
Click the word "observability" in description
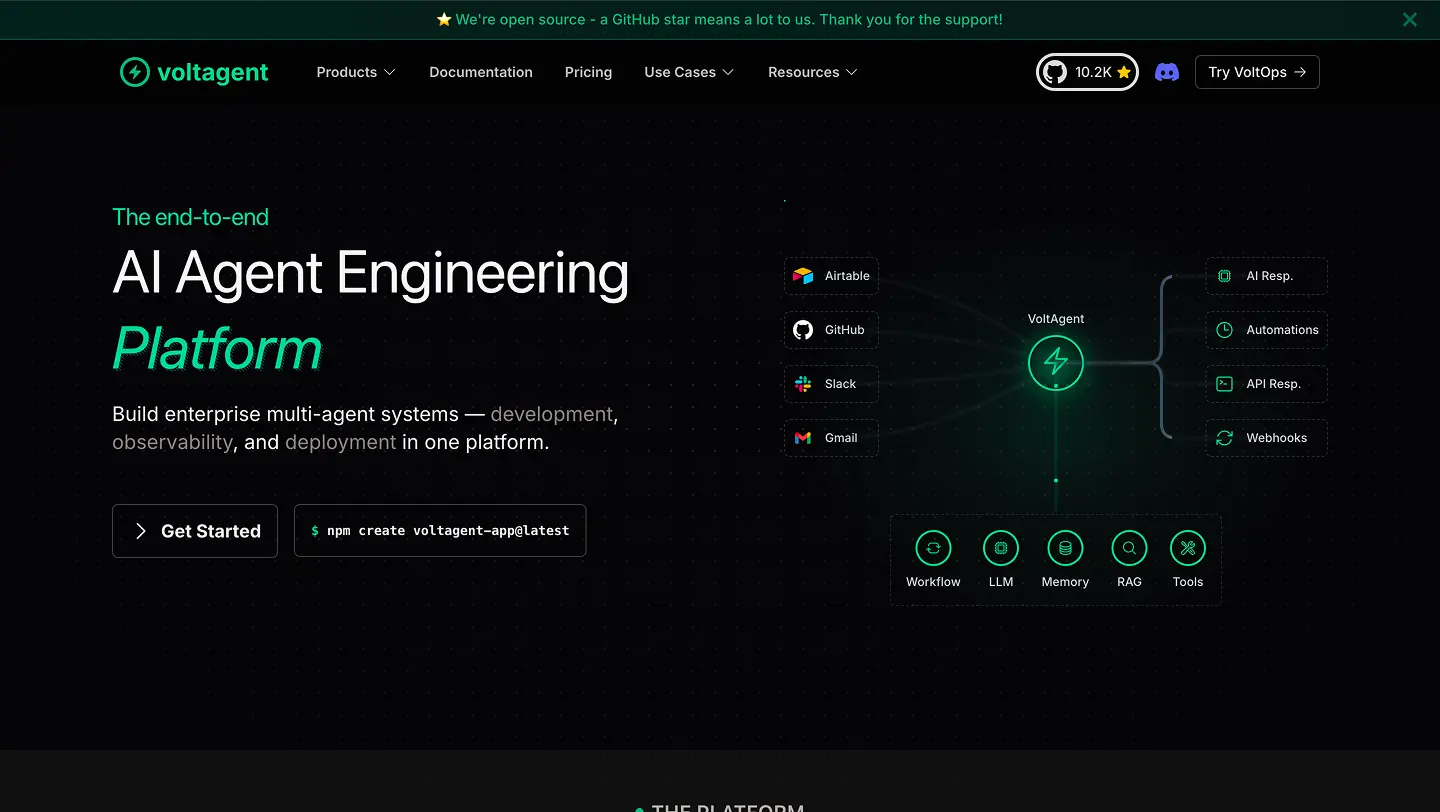point(172,442)
